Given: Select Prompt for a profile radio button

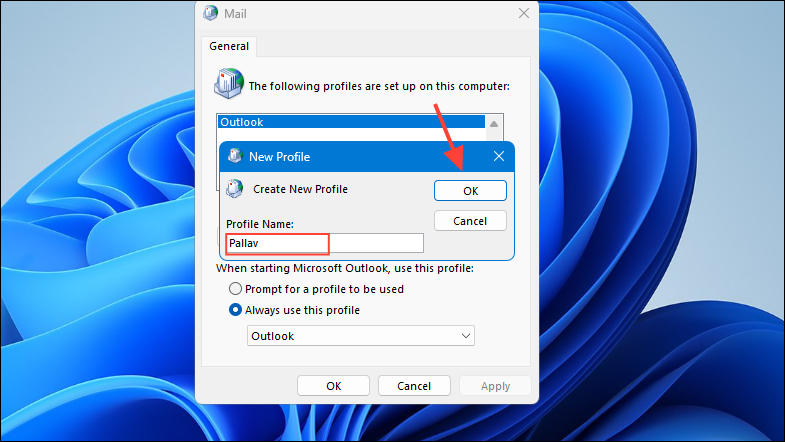Looking at the screenshot, I should [235, 289].
